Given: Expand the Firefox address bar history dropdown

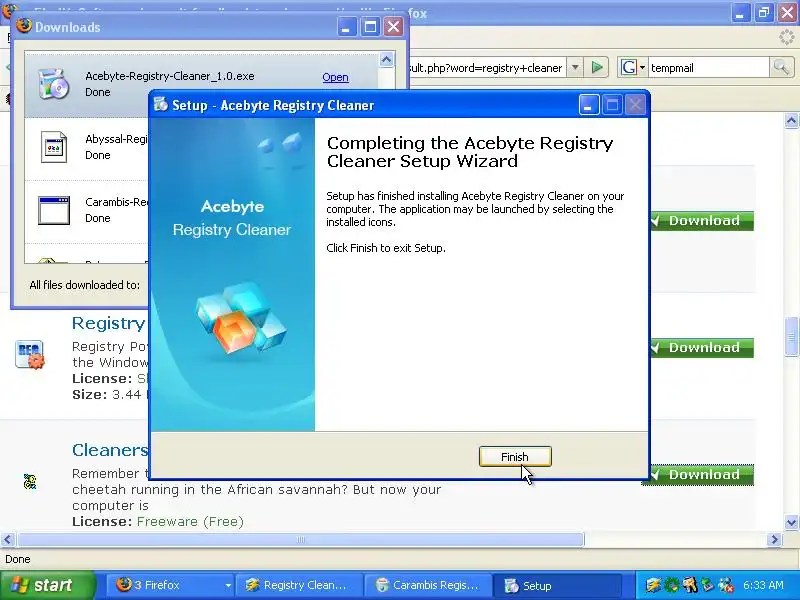Looking at the screenshot, I should click(x=575, y=67).
